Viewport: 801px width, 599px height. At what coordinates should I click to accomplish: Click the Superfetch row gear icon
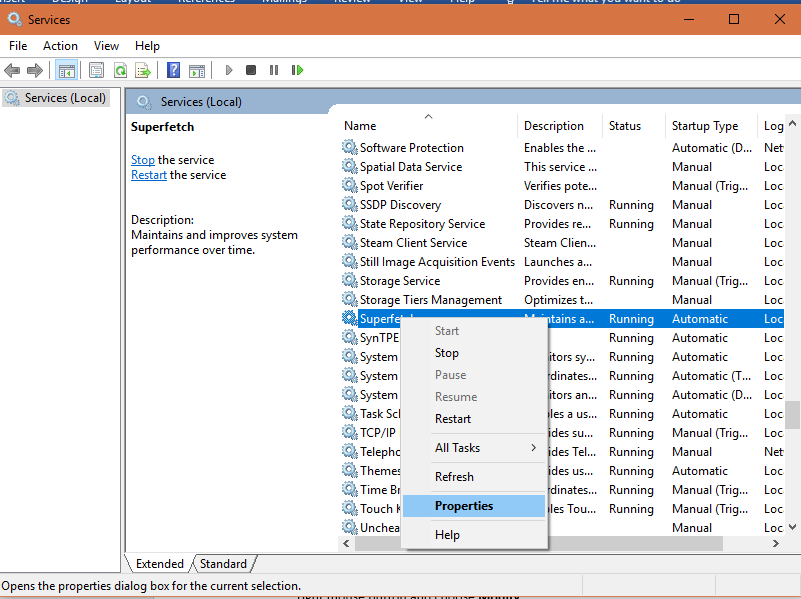349,318
